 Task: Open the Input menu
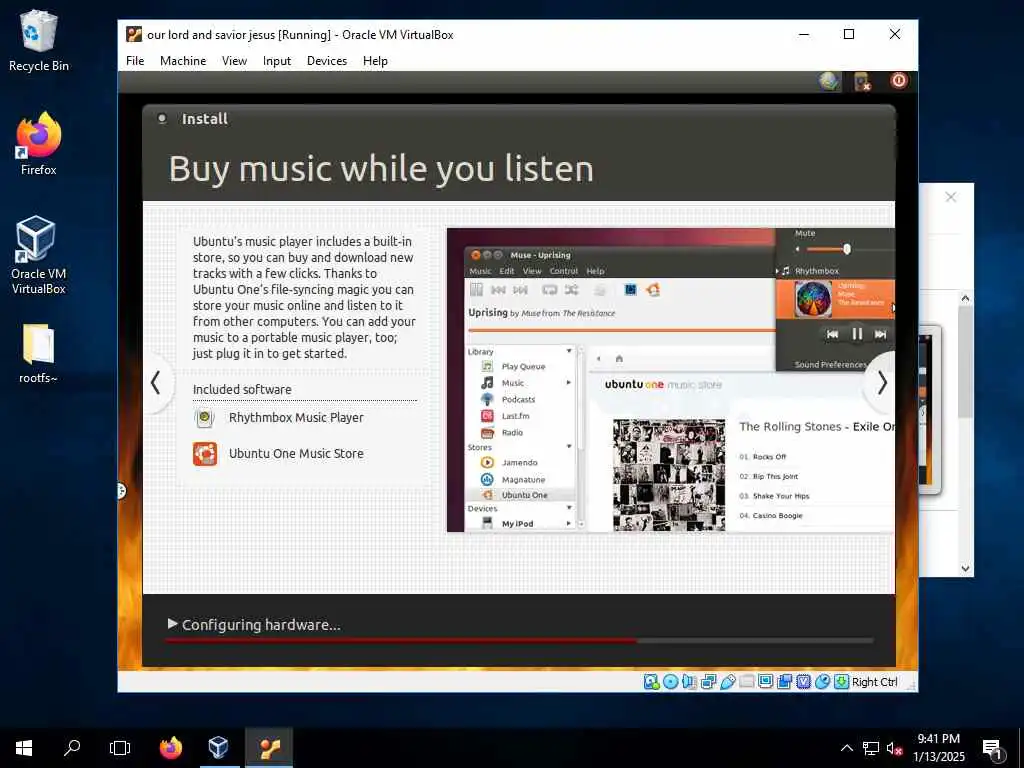click(x=277, y=61)
